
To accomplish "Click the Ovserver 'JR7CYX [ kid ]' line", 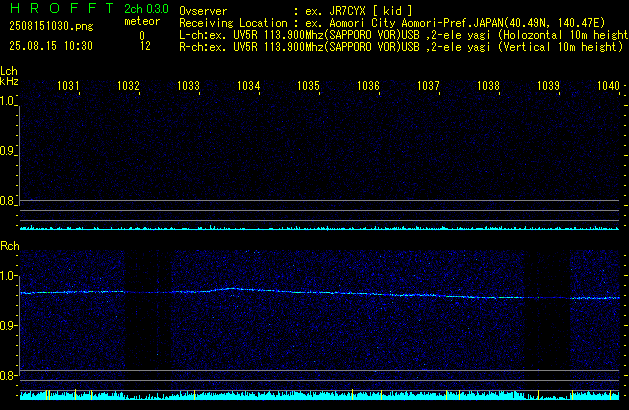I will 296,11.
